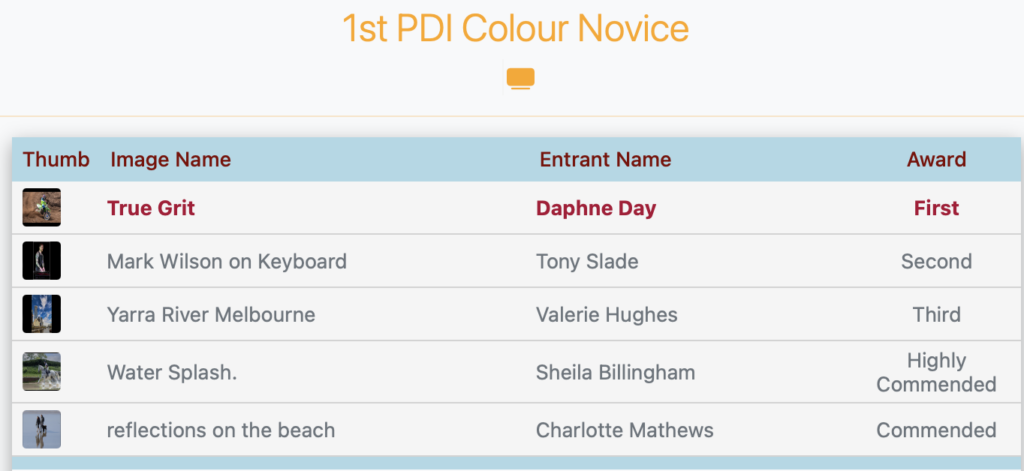This screenshot has width=1024, height=471.
Task: Open the reflections on the beach thumbnail
Action: click(x=42, y=429)
